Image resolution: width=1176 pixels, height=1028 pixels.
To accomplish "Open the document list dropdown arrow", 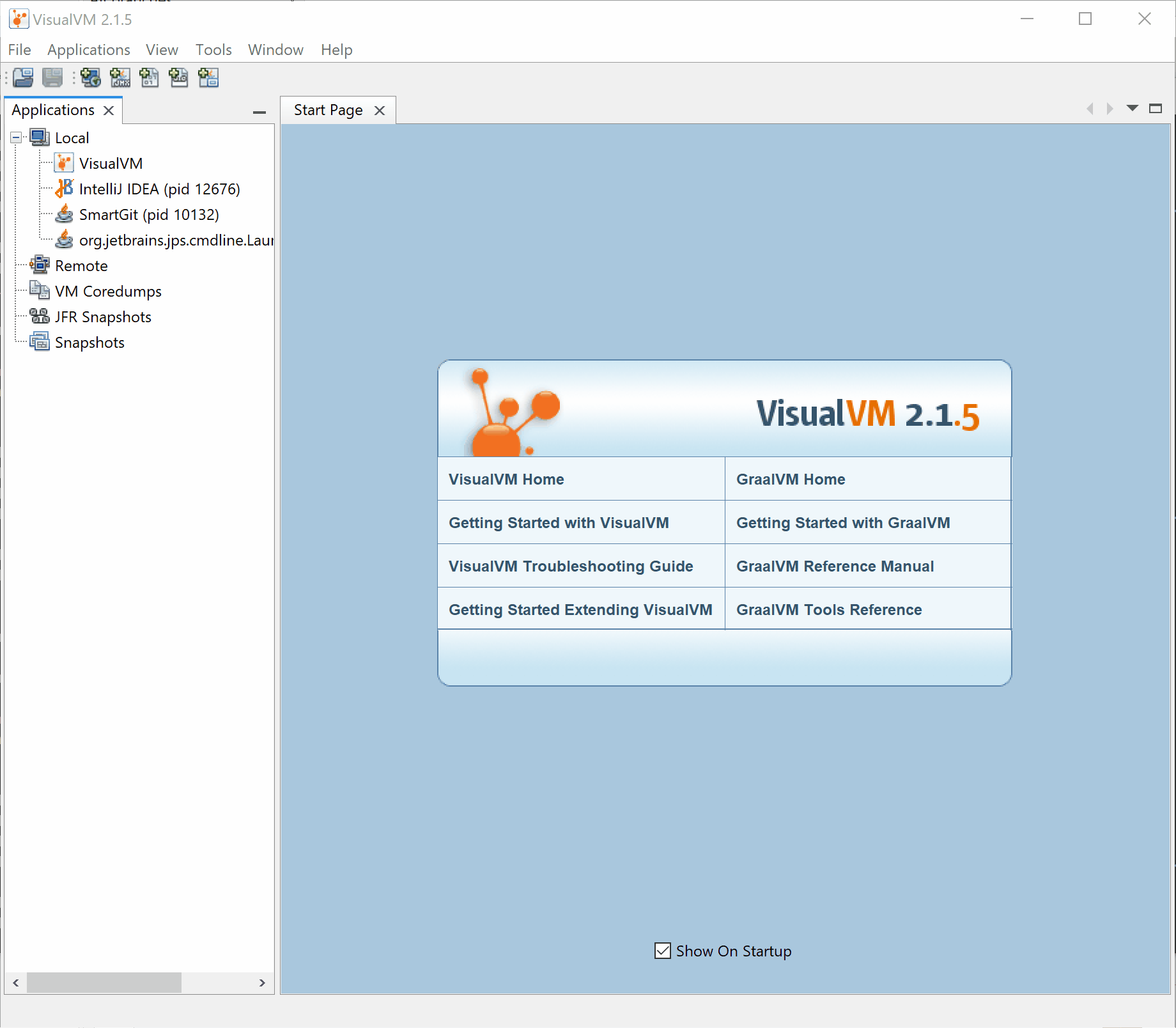I will pyautogui.click(x=1132, y=108).
